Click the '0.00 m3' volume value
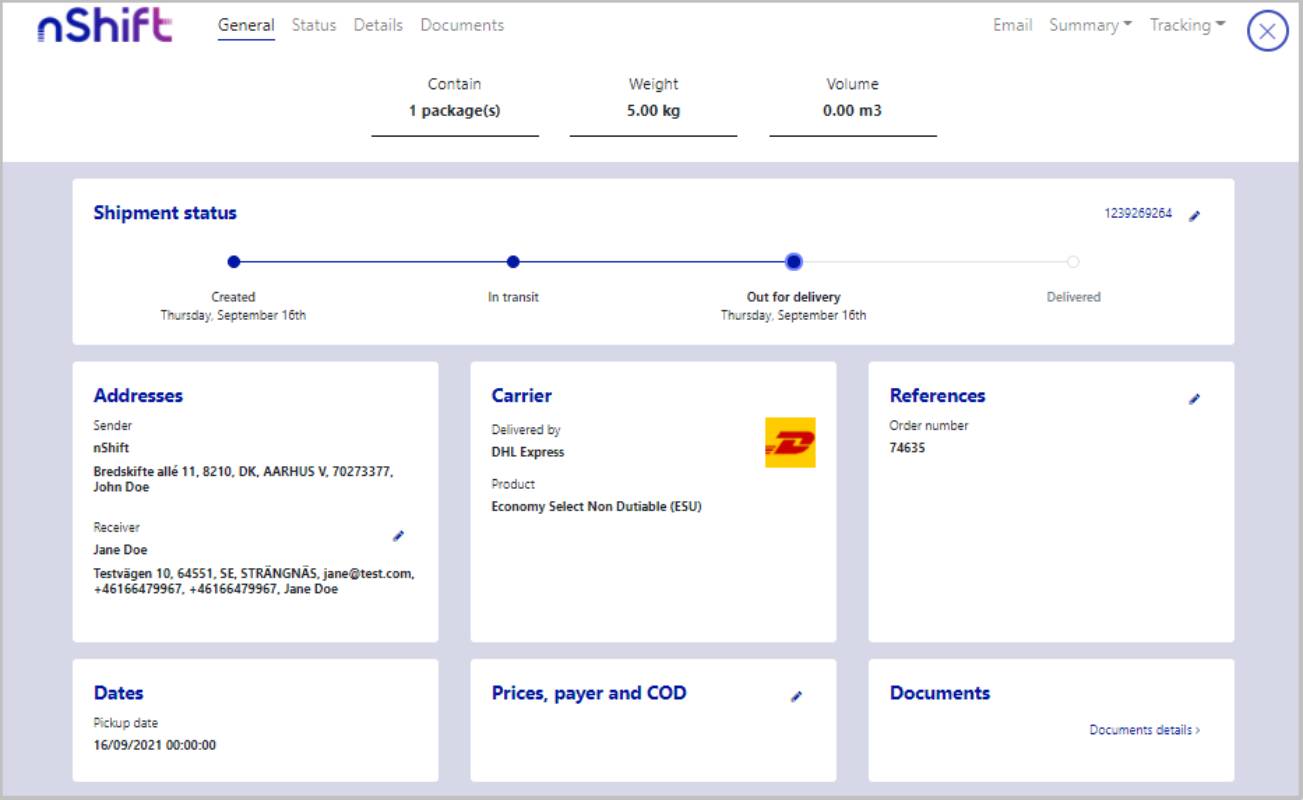1303x800 pixels. (852, 111)
